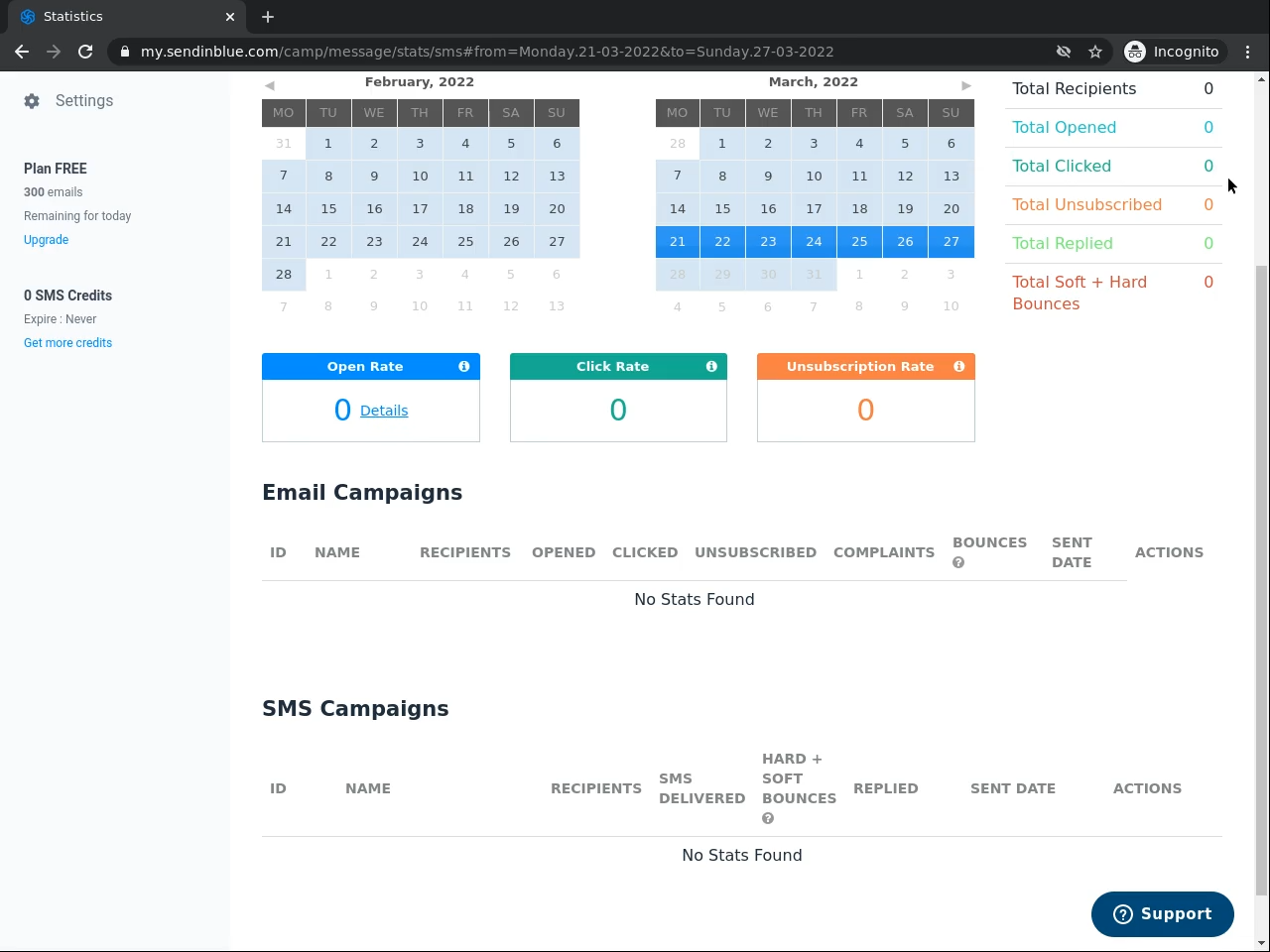
Task: Click the SMS Campaigns heading
Action: tap(355, 709)
